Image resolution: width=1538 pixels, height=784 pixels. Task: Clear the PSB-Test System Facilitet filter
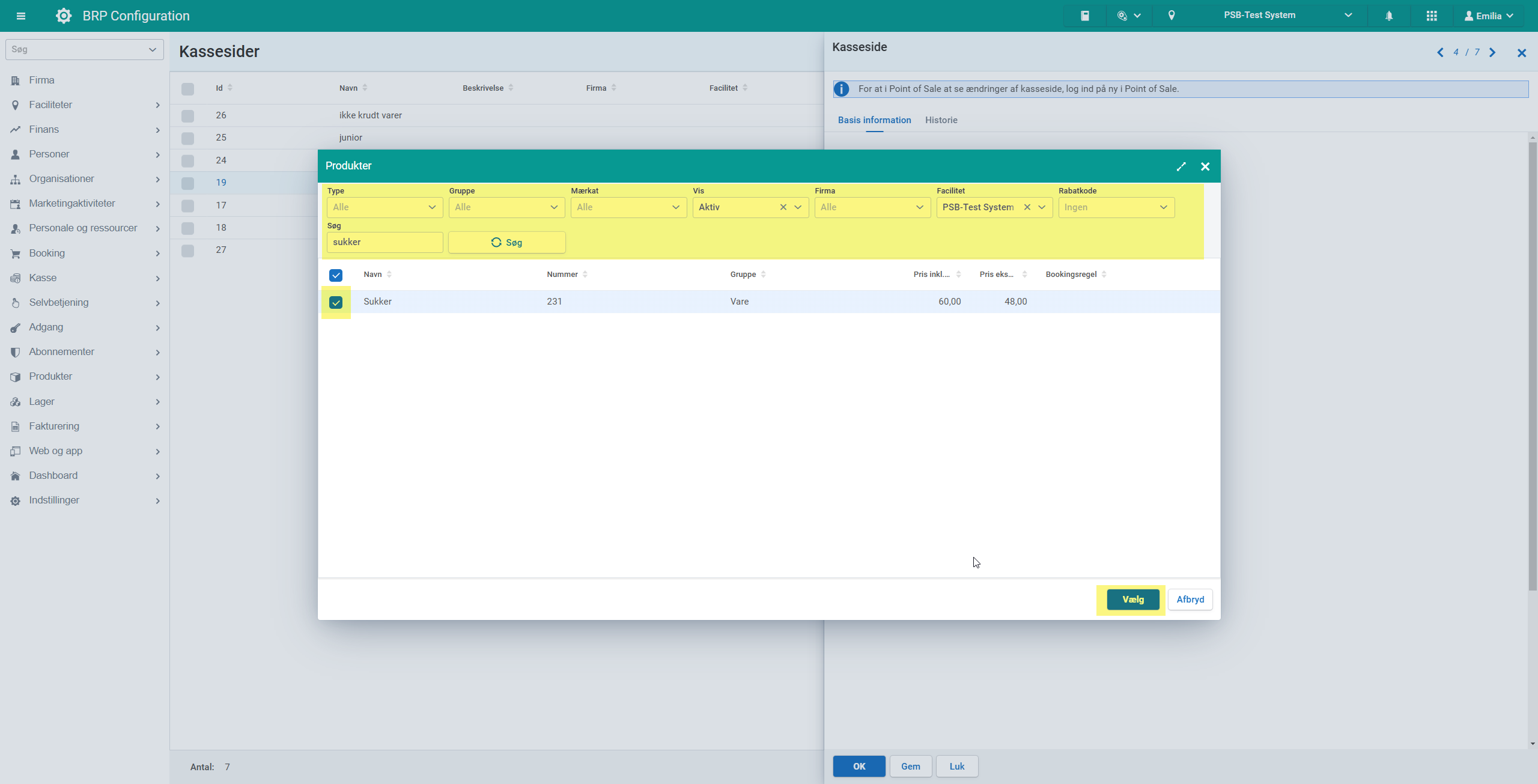click(1027, 207)
